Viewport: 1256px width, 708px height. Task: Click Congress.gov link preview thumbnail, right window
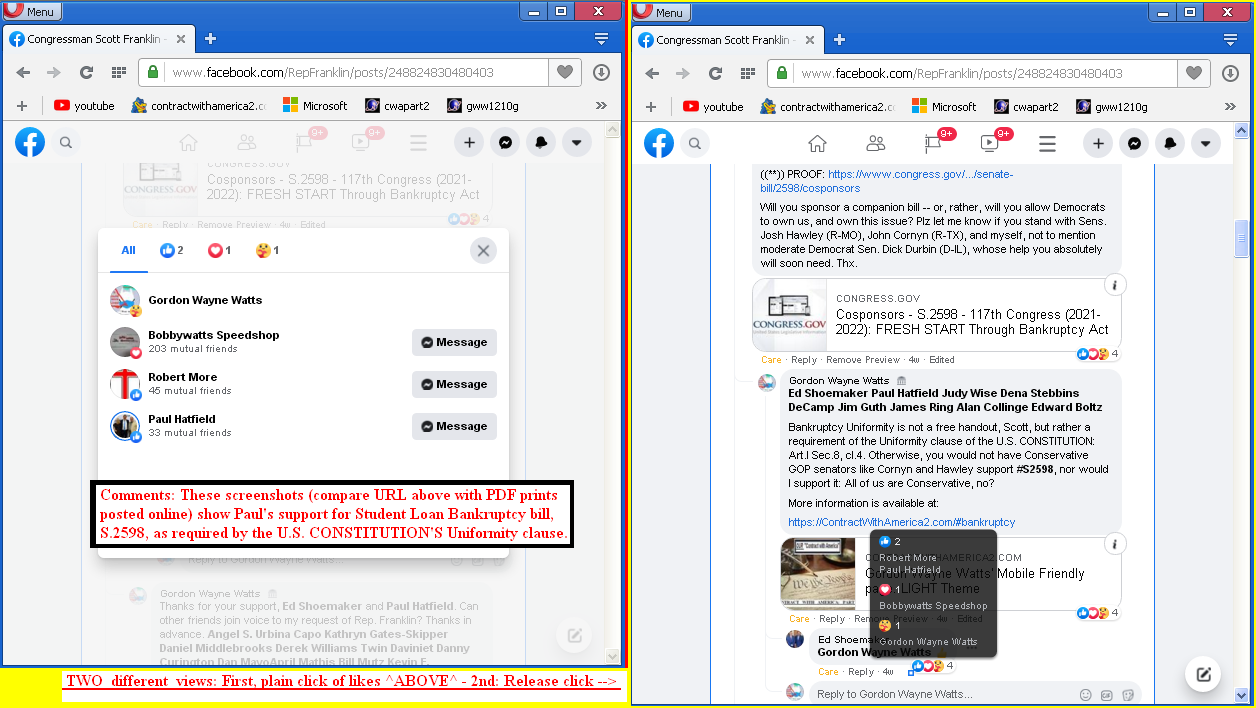(790, 314)
